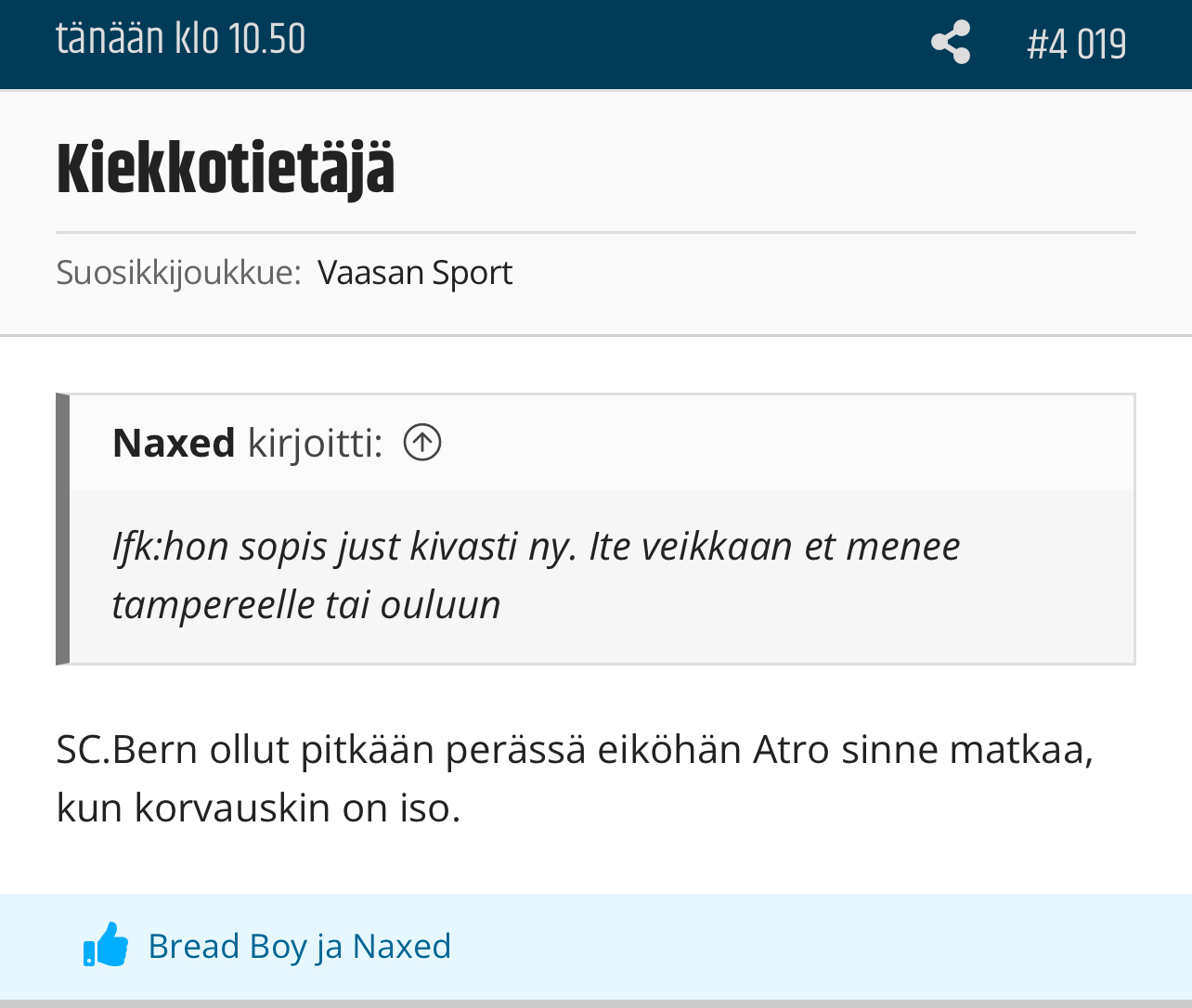Click the grey bar left of quote
1192x1008 pixels.
62,529
